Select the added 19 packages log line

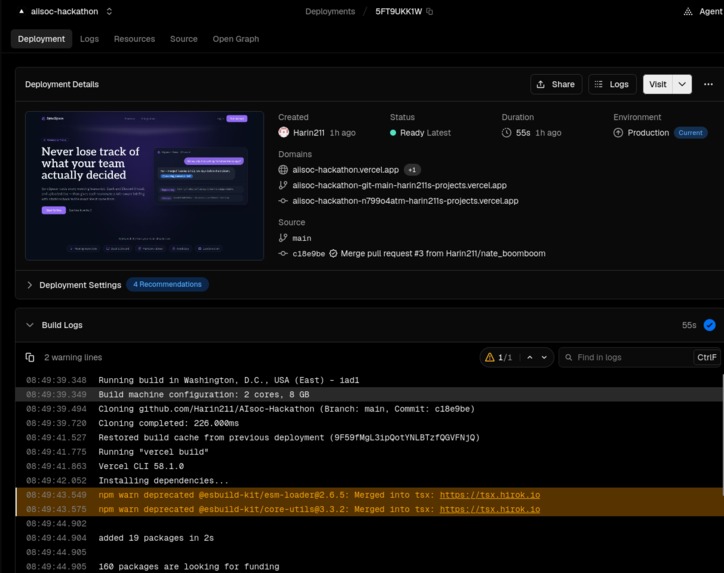[x=368, y=538]
